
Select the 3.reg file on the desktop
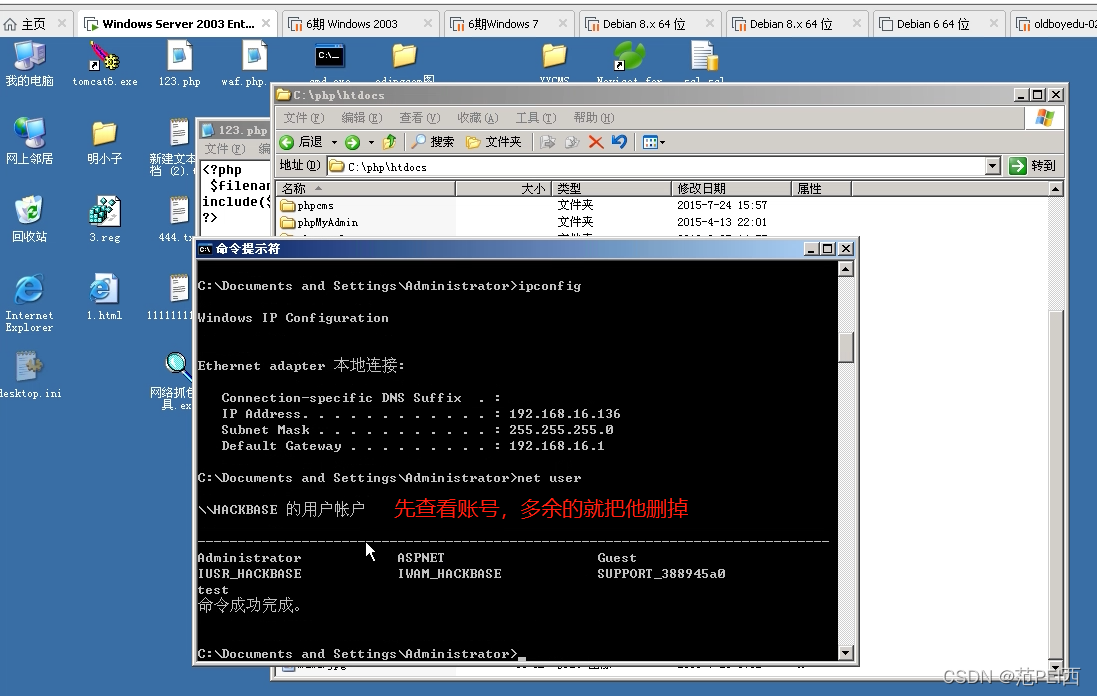point(104,219)
